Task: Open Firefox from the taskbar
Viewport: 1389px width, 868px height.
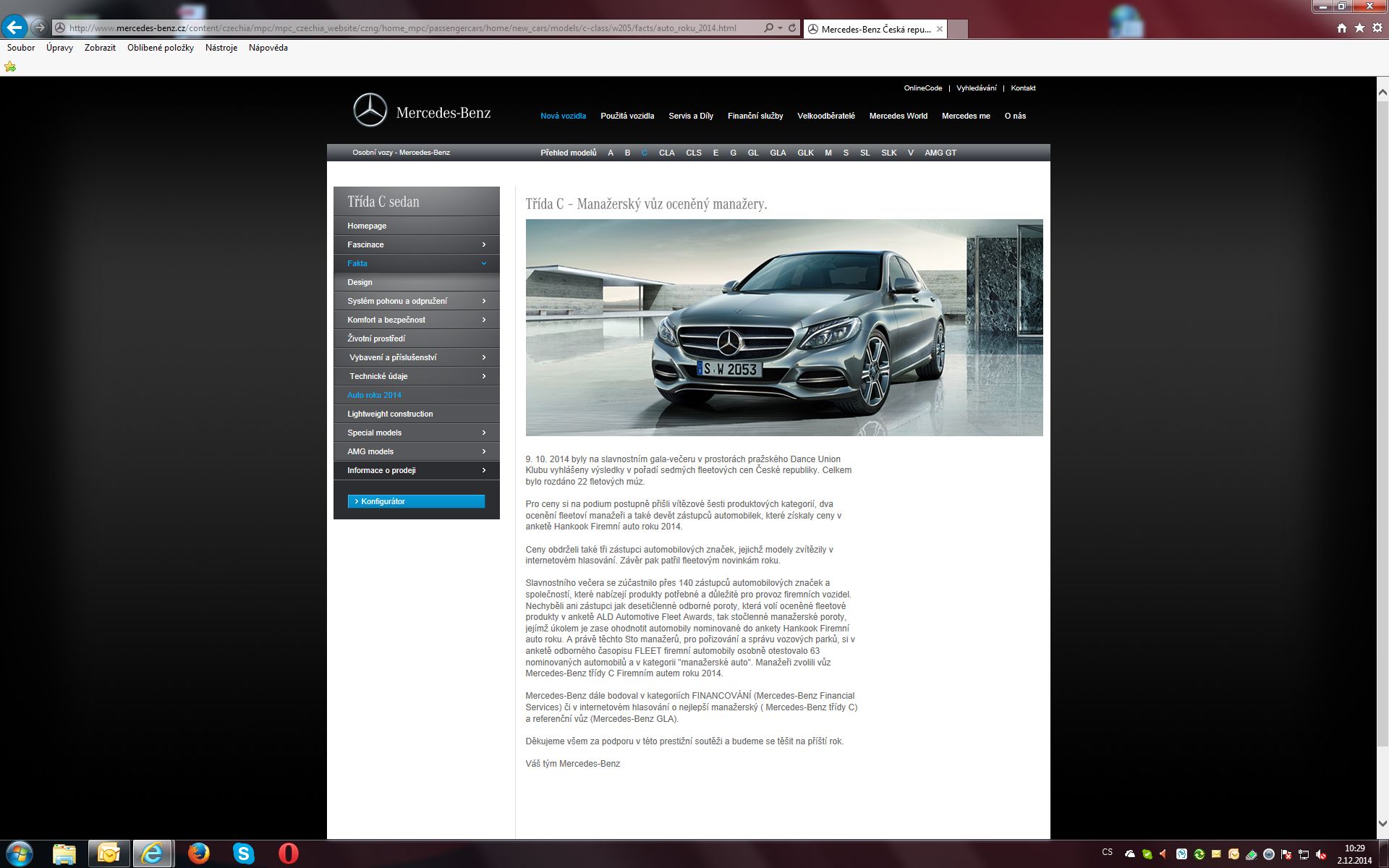Action: coord(198,854)
